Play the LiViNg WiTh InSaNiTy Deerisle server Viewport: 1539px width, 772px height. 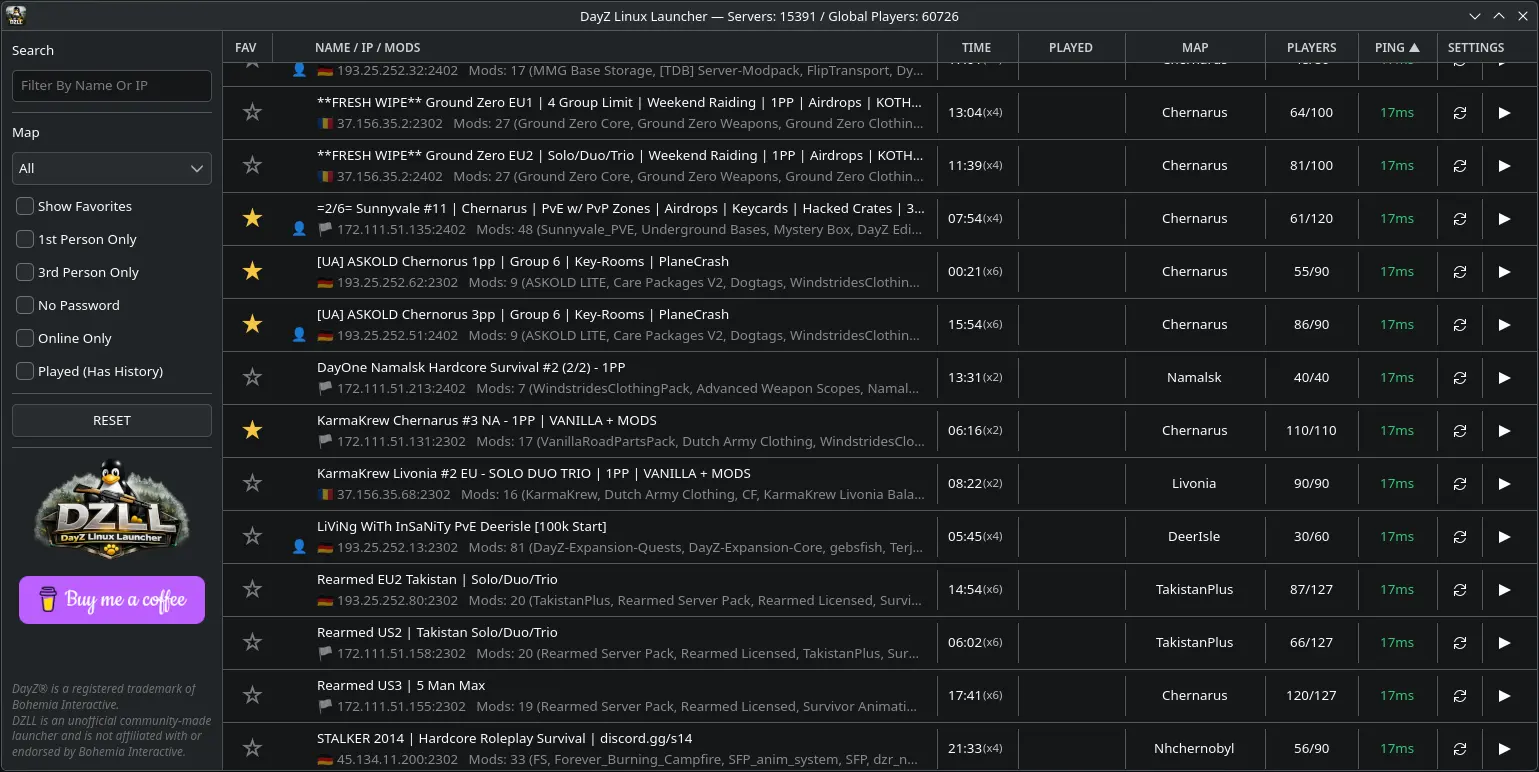1504,536
